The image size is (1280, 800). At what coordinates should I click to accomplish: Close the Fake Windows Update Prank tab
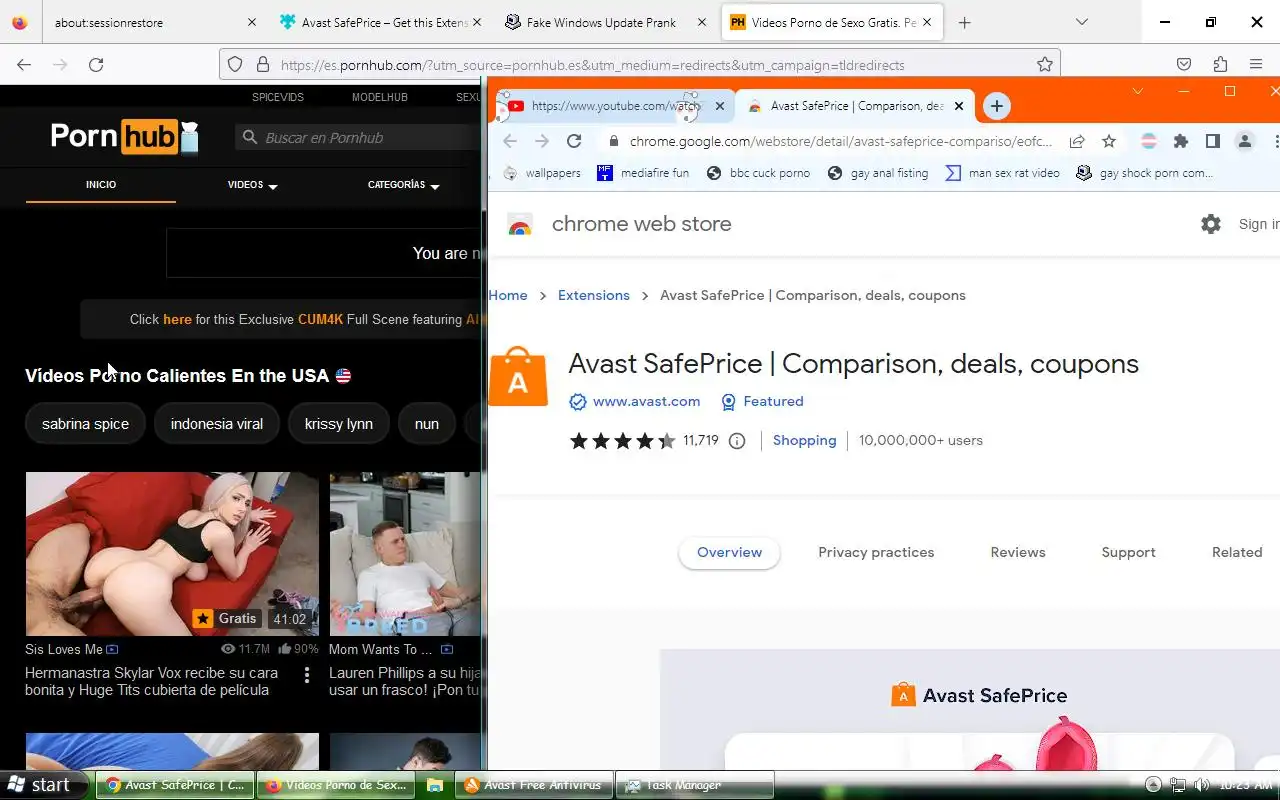[x=702, y=22]
